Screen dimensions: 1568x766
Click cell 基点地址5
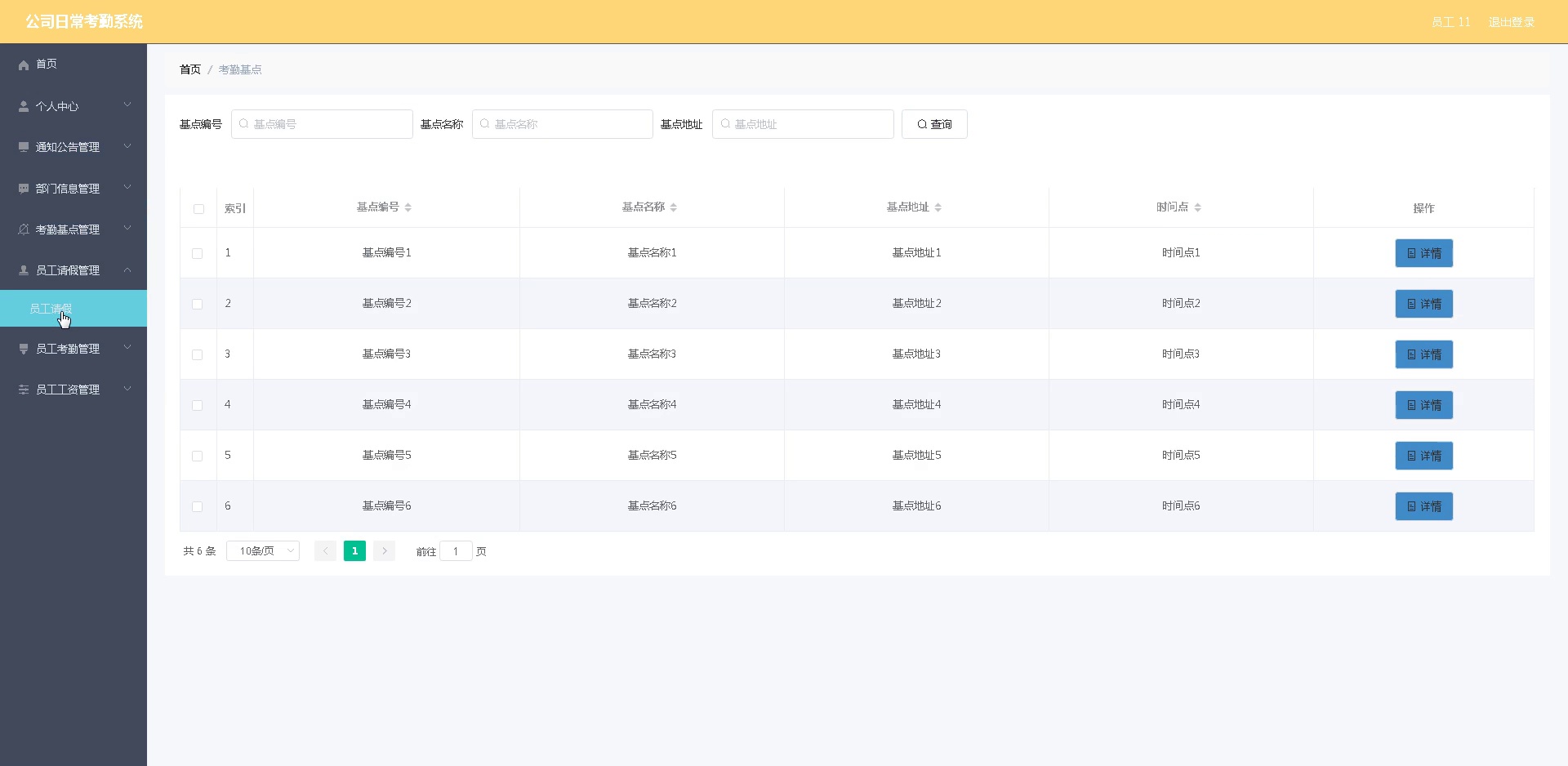(x=916, y=456)
